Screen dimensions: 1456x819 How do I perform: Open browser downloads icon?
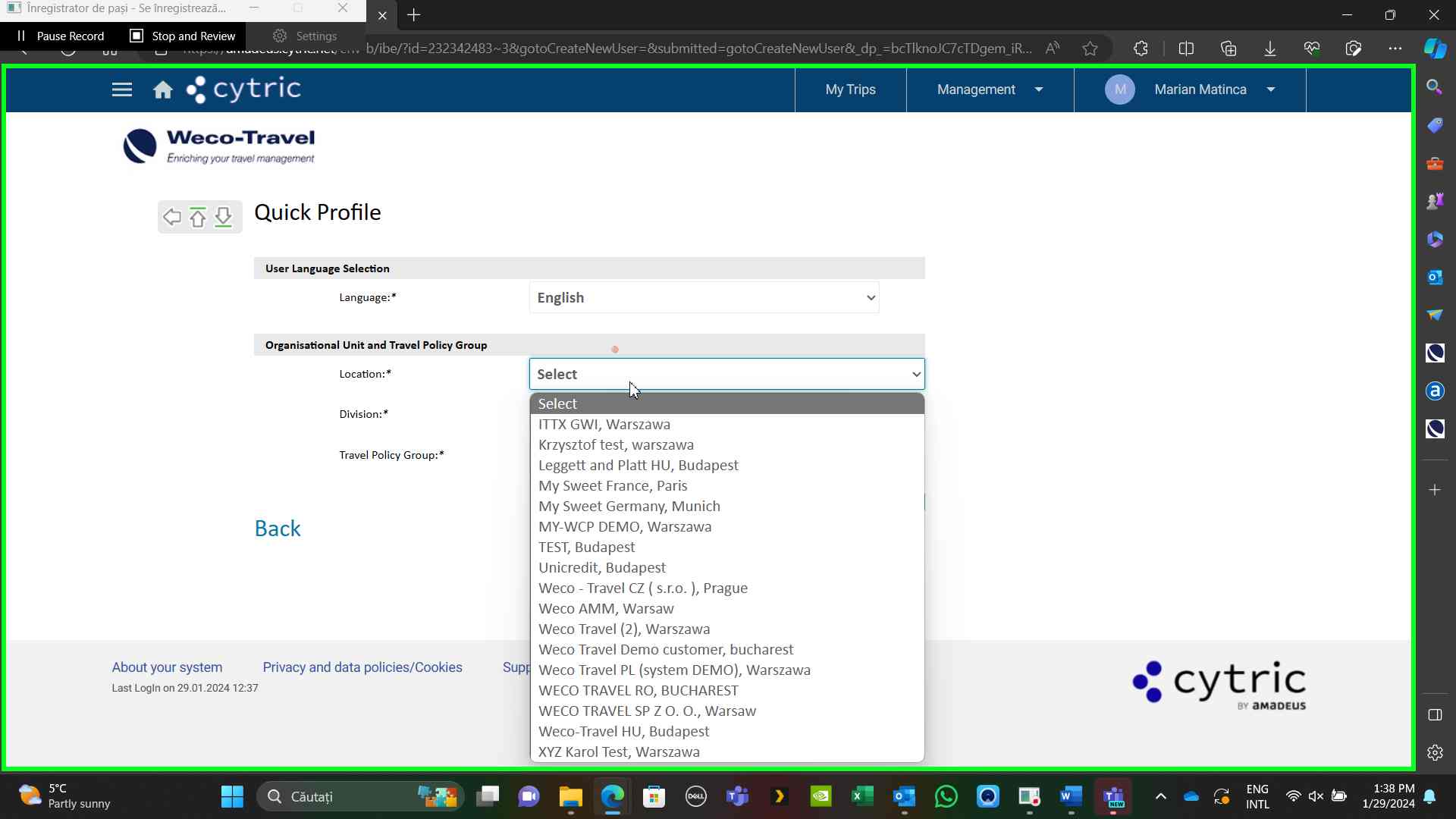coord(1269,49)
